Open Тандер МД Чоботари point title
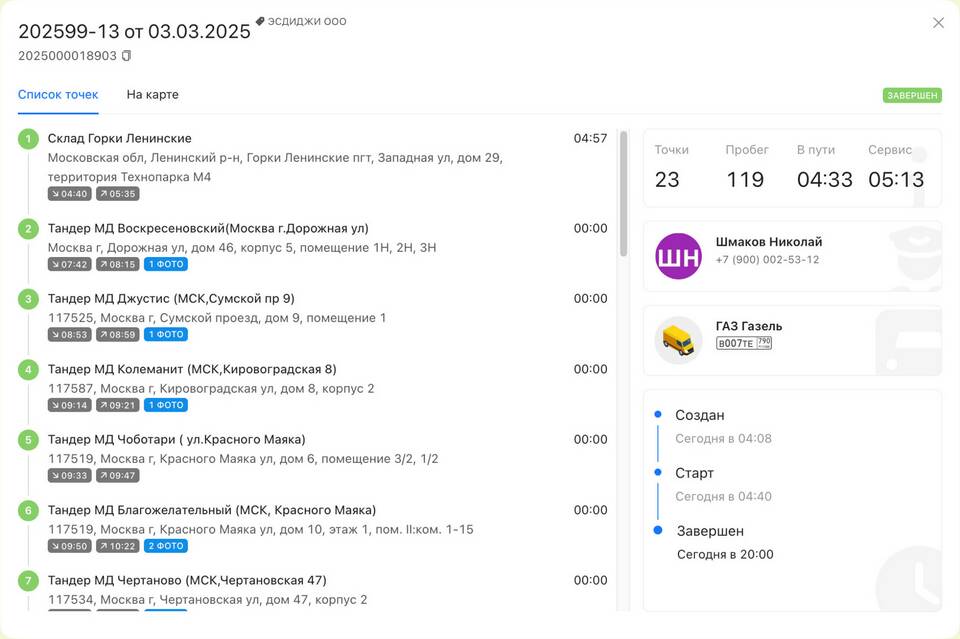The width and height of the screenshot is (960, 639). coord(177,439)
